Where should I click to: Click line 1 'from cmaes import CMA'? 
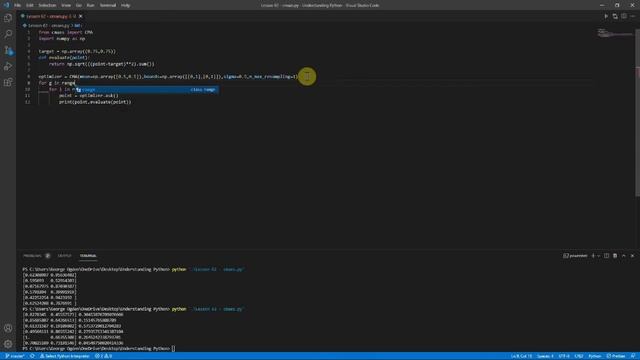pos(65,32)
